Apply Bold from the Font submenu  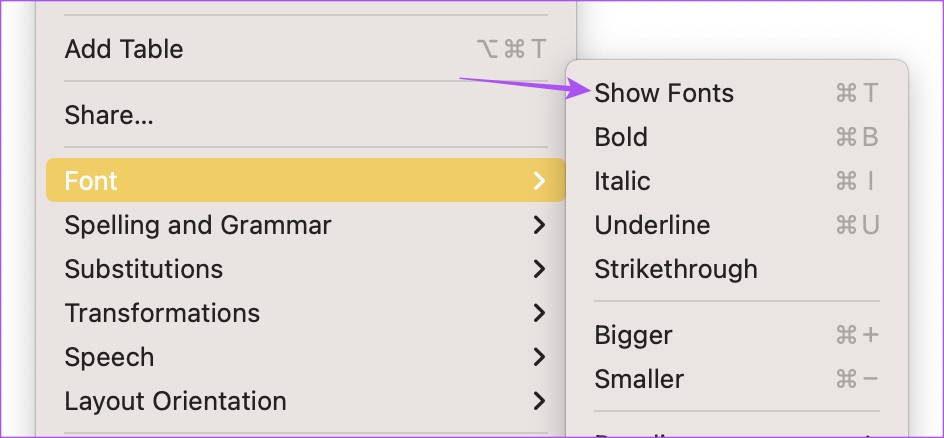click(x=621, y=137)
